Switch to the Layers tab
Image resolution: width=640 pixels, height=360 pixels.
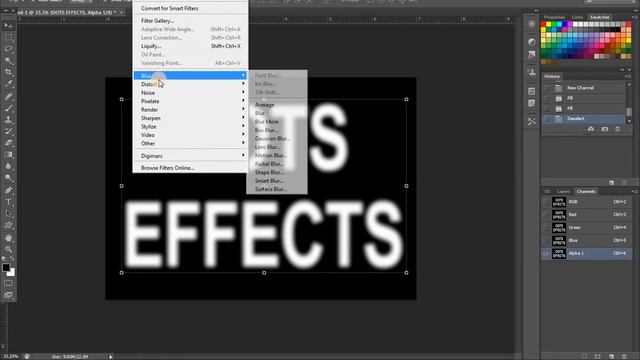(x=563, y=191)
